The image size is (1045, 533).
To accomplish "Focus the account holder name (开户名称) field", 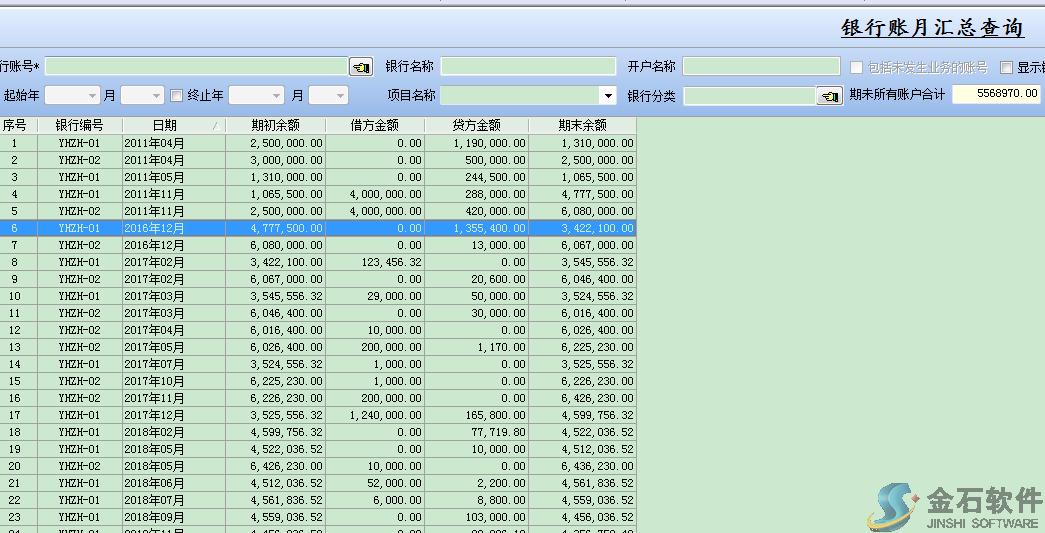I will [761, 67].
